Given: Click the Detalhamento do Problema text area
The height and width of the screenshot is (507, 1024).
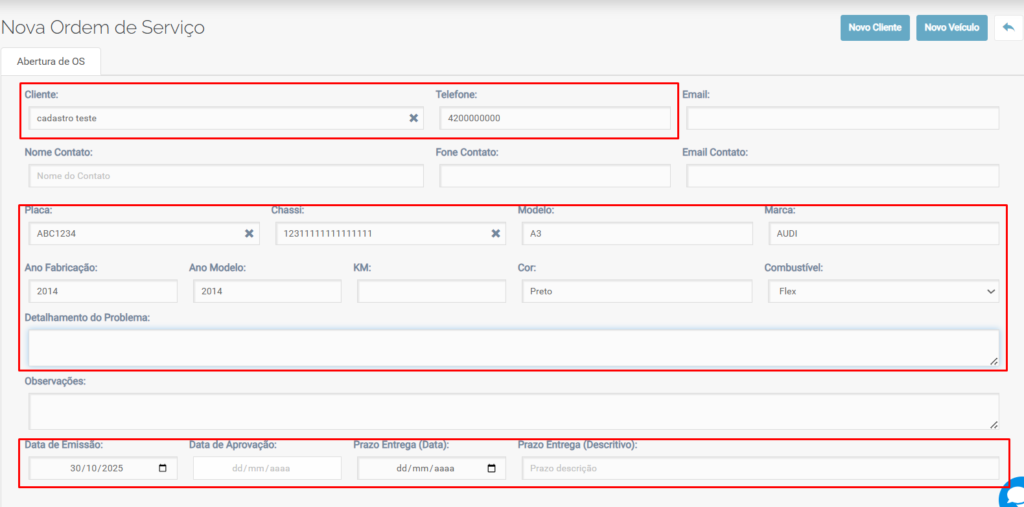Looking at the screenshot, I should tap(512, 348).
